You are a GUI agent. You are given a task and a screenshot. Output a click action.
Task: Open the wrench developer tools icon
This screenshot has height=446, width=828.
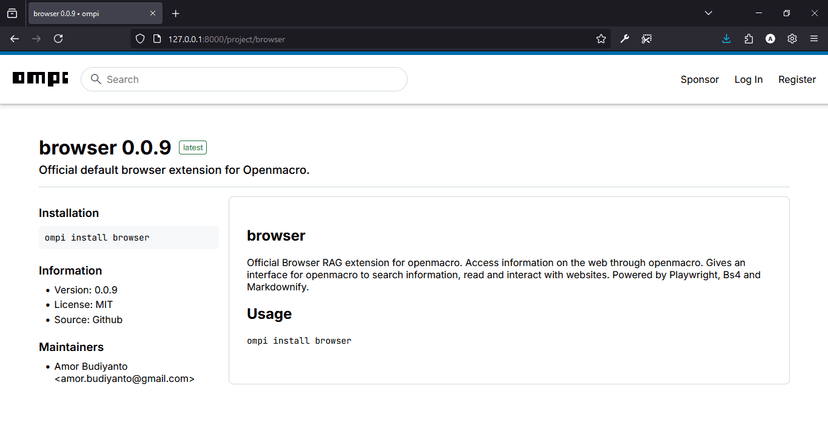coord(625,39)
